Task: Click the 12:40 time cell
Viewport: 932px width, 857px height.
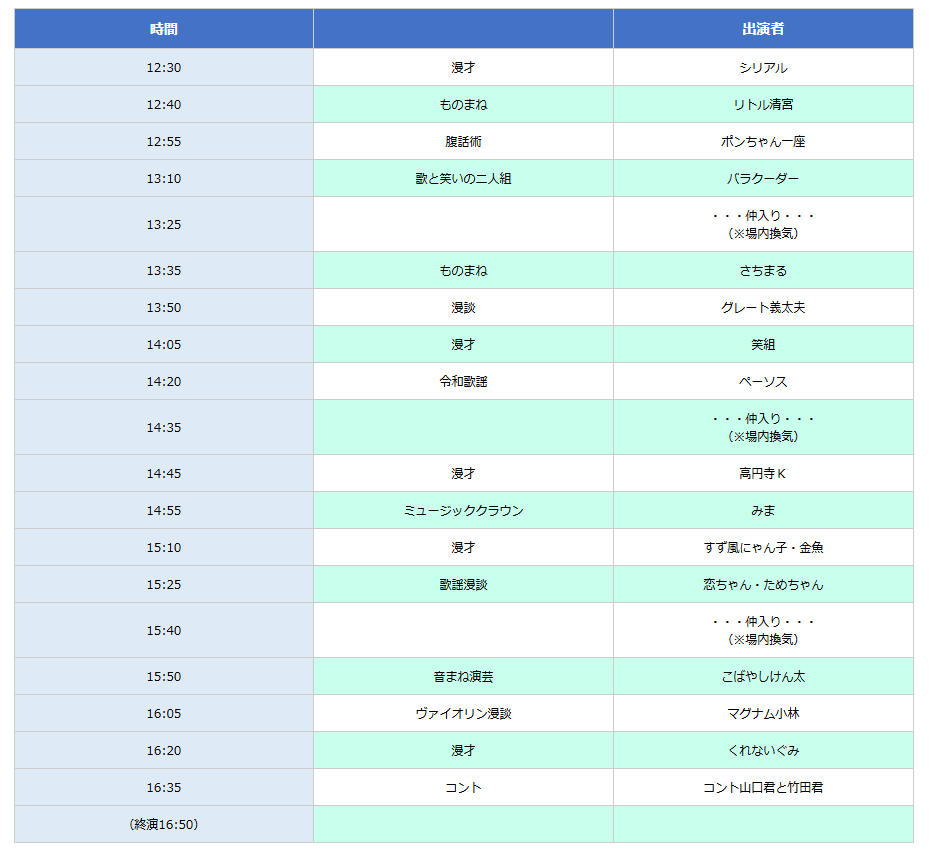Action: pos(164,104)
